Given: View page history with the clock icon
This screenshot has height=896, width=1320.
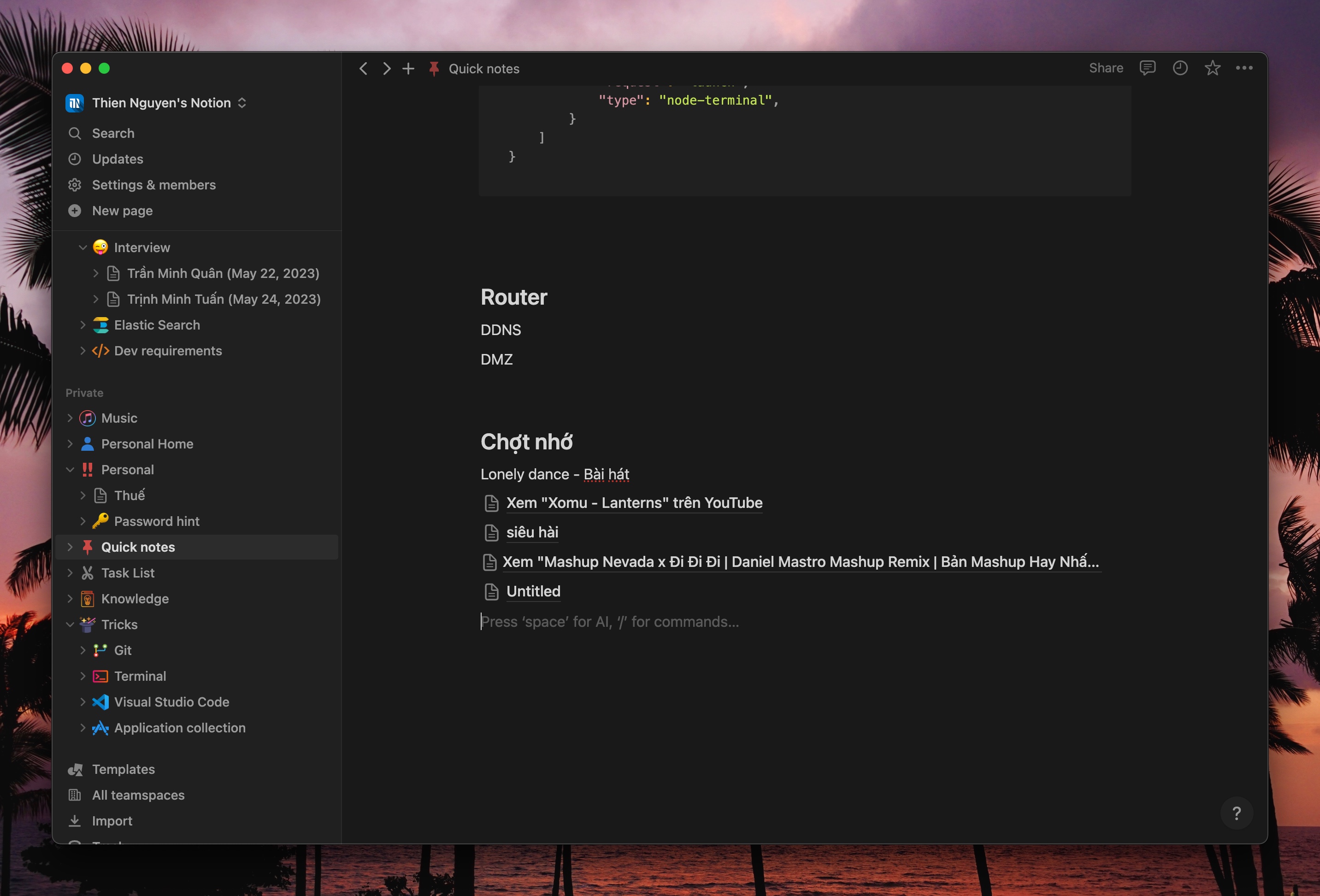Looking at the screenshot, I should [x=1180, y=68].
